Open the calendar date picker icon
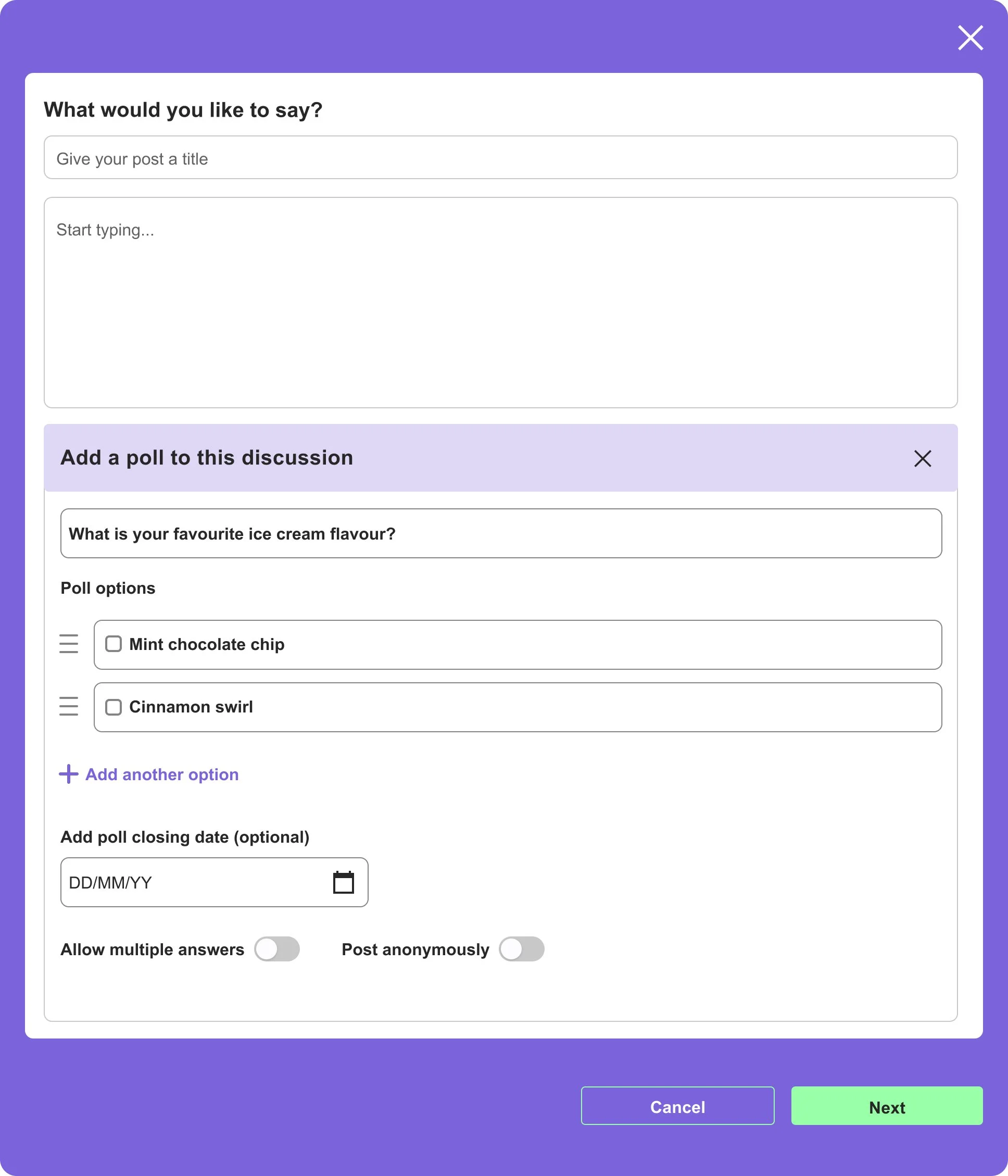The height and width of the screenshot is (1176, 1008). 343,882
